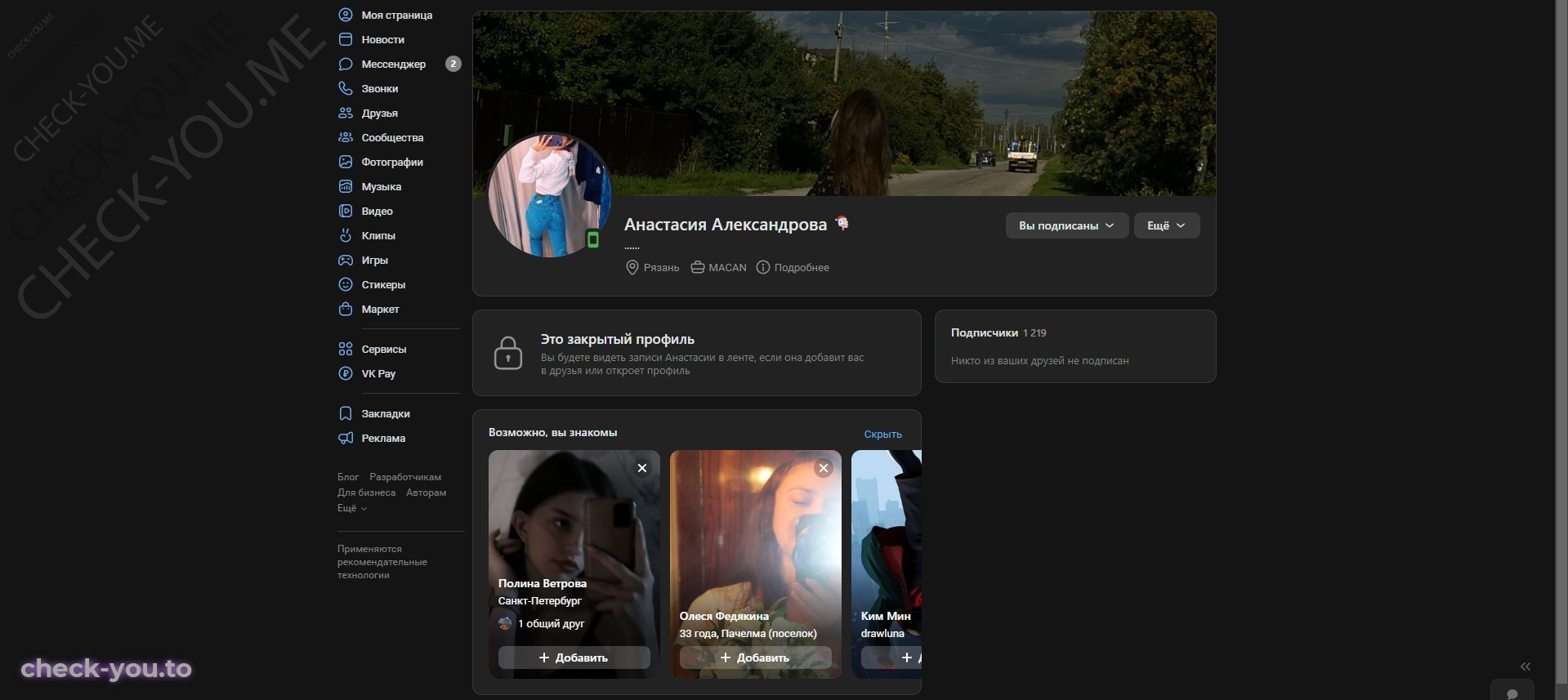Open the Мессенджер chat icon
Screen dimensions: 1568x700
point(346,64)
